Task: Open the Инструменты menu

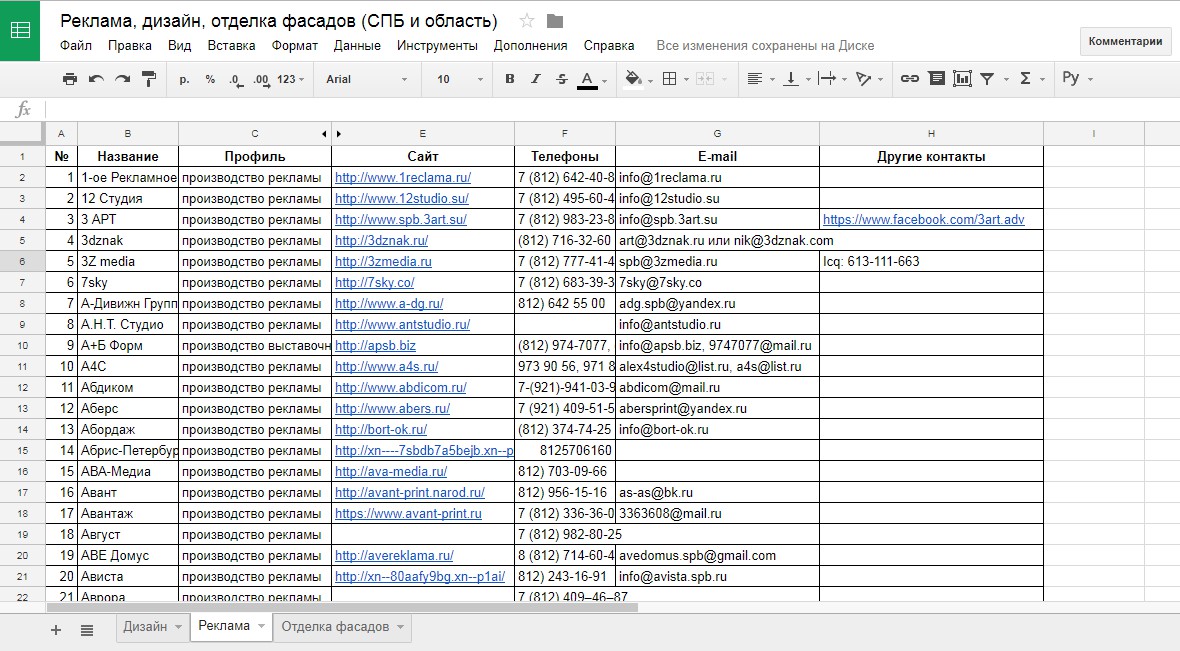Action: [x=437, y=45]
